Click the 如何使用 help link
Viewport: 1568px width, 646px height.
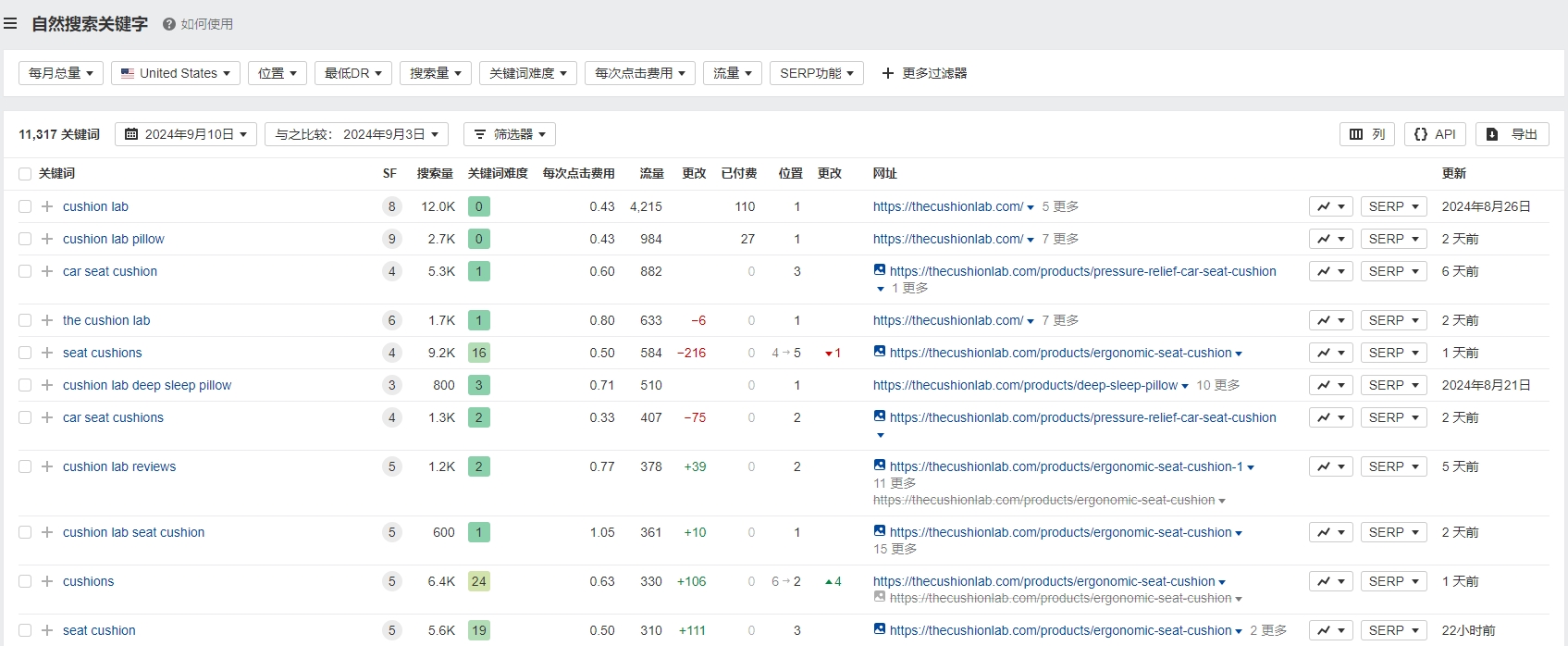tap(207, 24)
